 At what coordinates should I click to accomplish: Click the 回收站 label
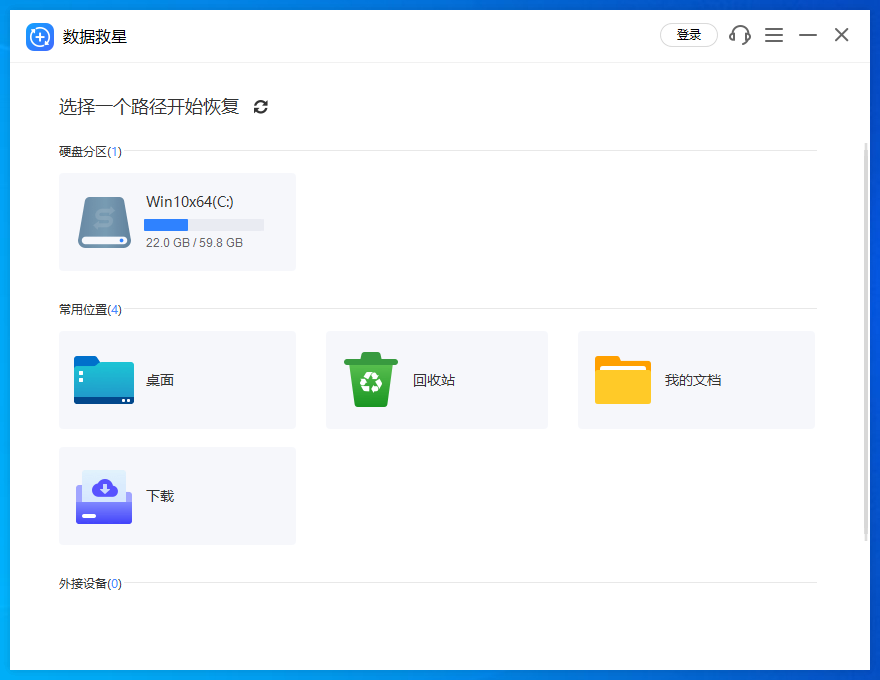pyautogui.click(x=434, y=380)
